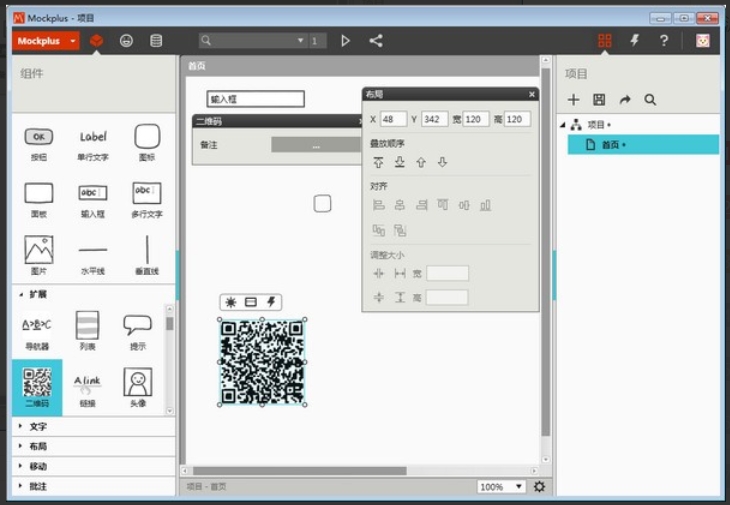The width and height of the screenshot is (730, 505).
Task: Expand the 文字 component section
Action: 38,427
